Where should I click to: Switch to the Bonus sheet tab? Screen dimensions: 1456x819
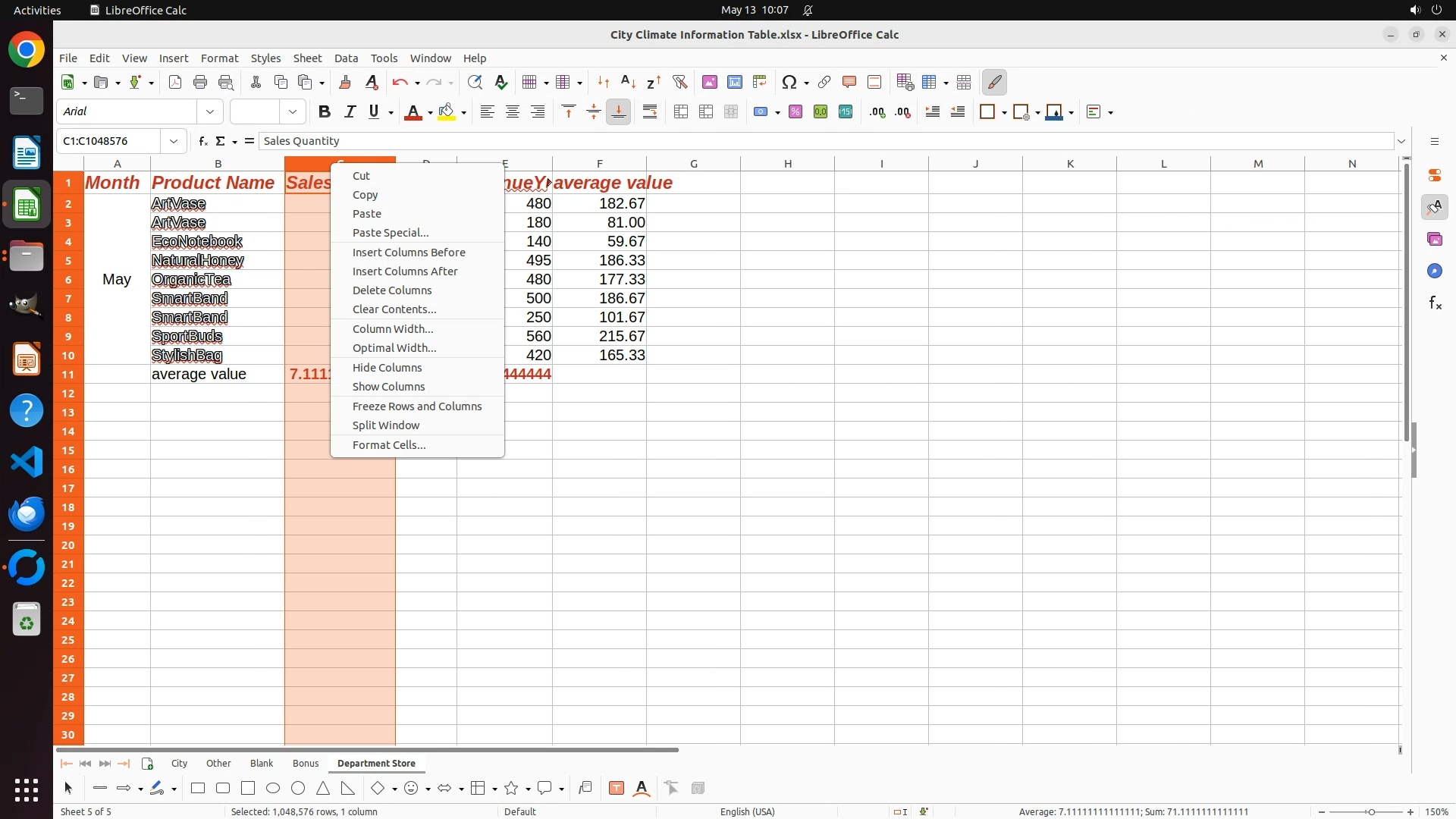pyautogui.click(x=306, y=764)
